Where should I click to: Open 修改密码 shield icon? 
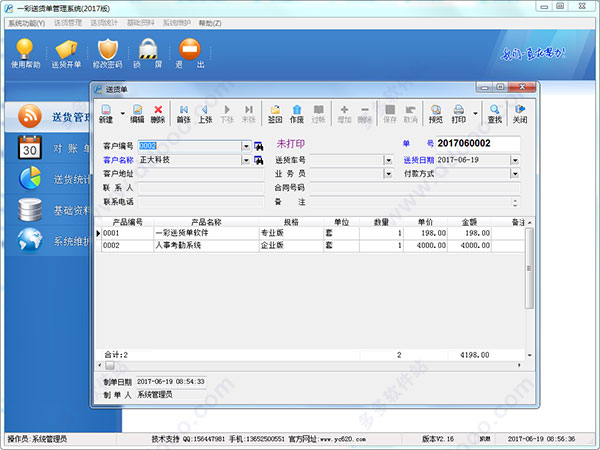click(108, 54)
